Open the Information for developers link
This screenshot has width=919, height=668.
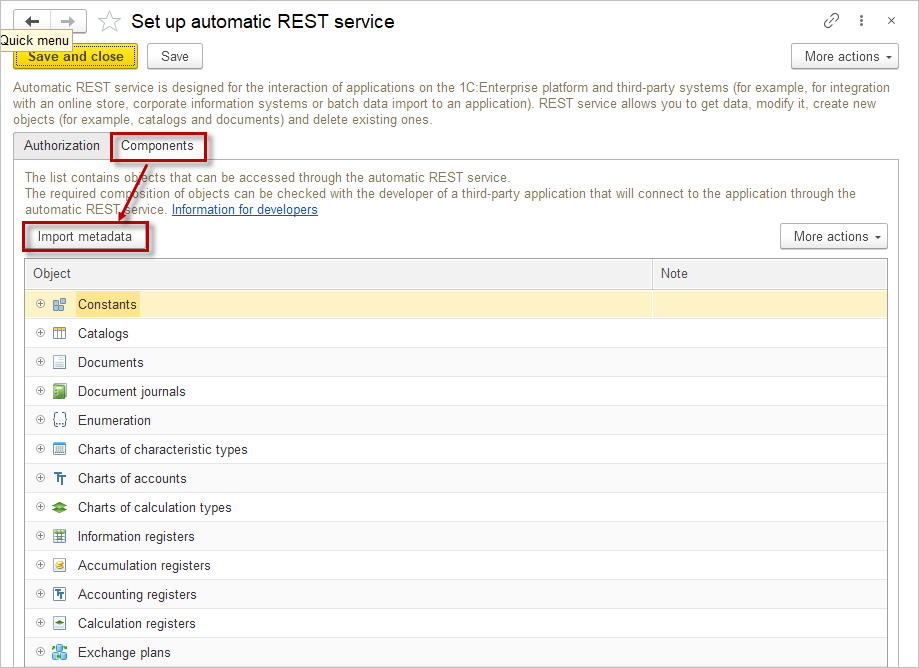tap(244, 210)
